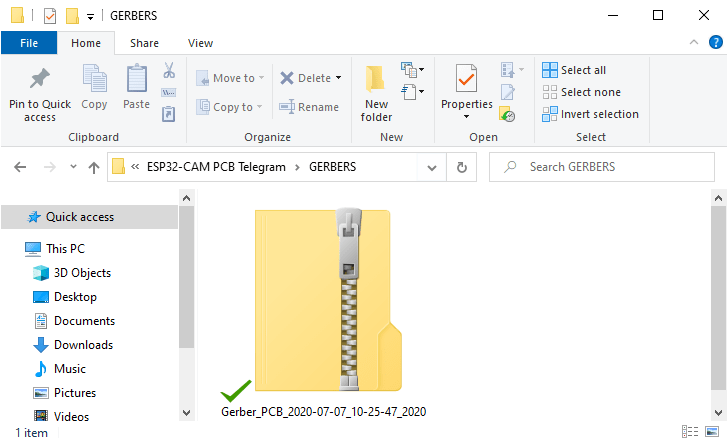Switch to the Share ribbon tab
This screenshot has width=728, height=445.
(x=144, y=43)
